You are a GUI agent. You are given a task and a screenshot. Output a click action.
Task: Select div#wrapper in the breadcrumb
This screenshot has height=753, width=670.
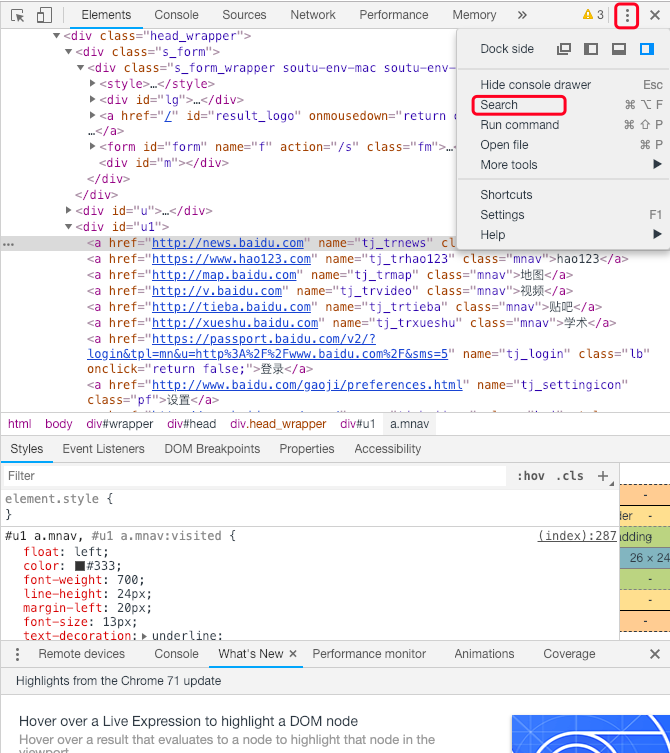(120, 424)
